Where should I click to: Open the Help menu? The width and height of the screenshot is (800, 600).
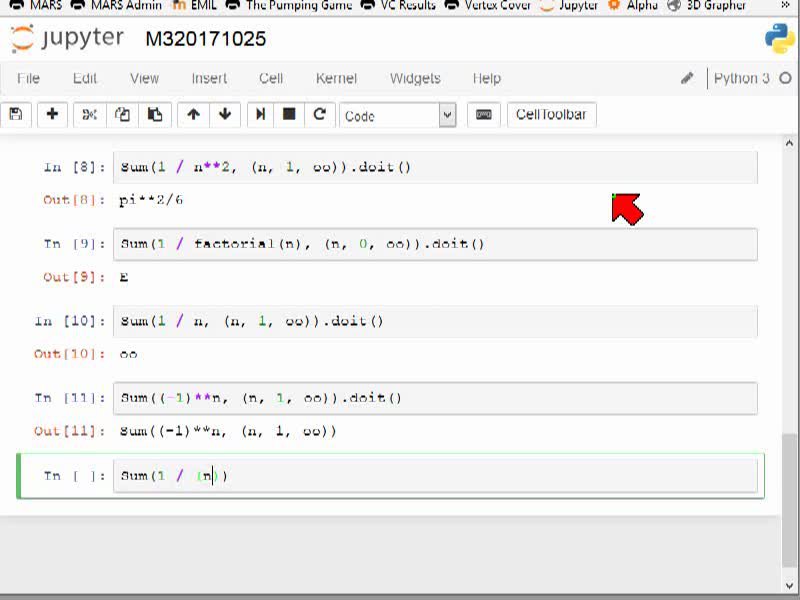tap(487, 78)
